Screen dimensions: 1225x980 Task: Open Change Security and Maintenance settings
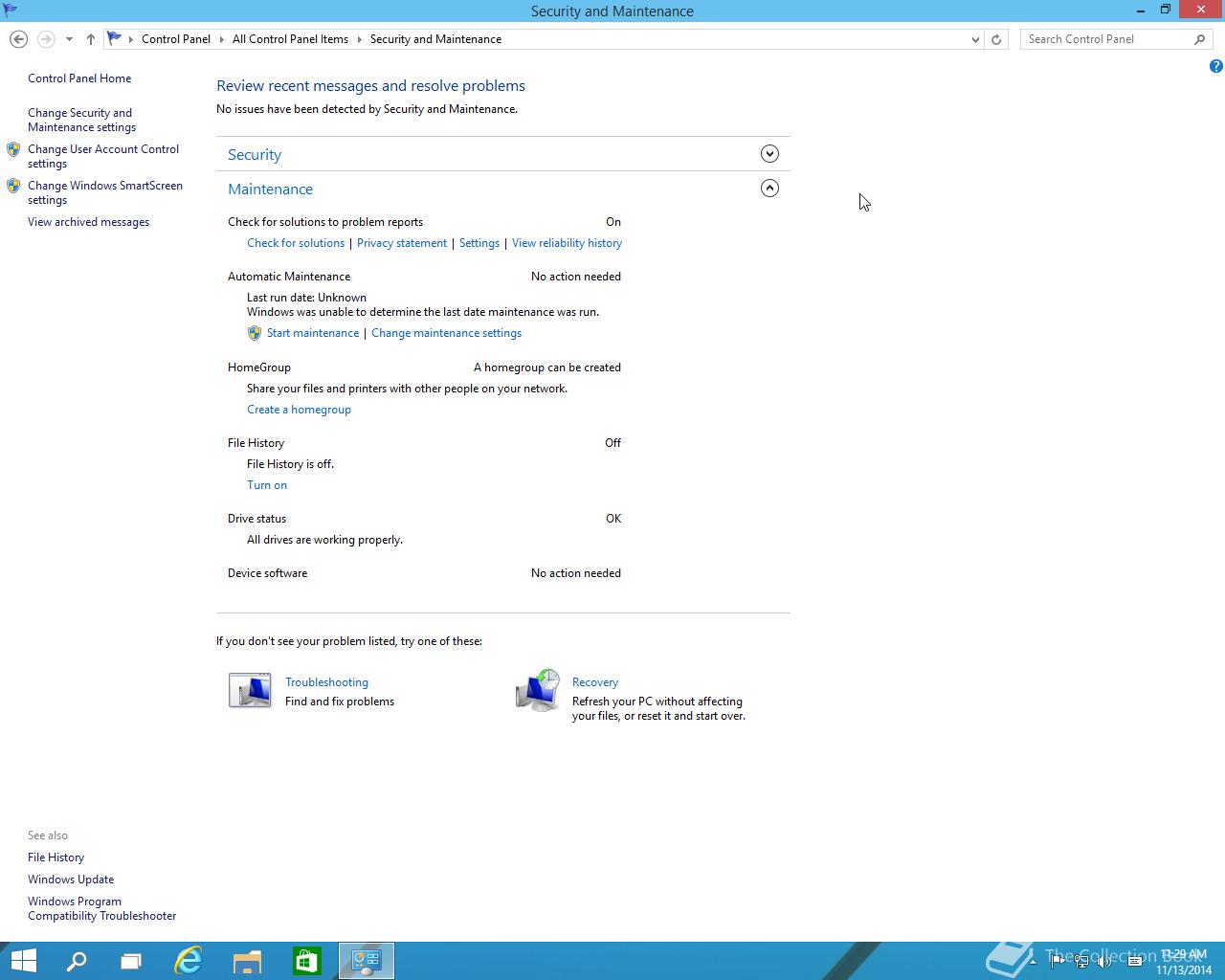[x=81, y=120]
